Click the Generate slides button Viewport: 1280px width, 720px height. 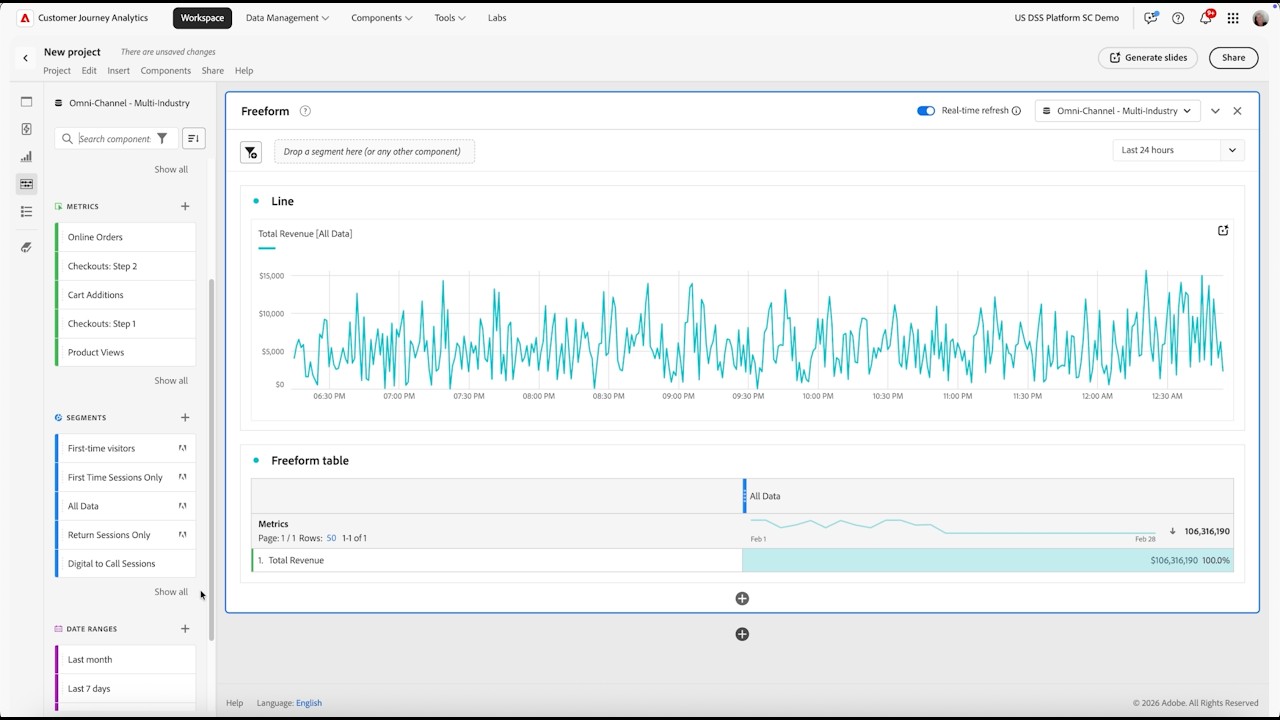pos(1148,58)
